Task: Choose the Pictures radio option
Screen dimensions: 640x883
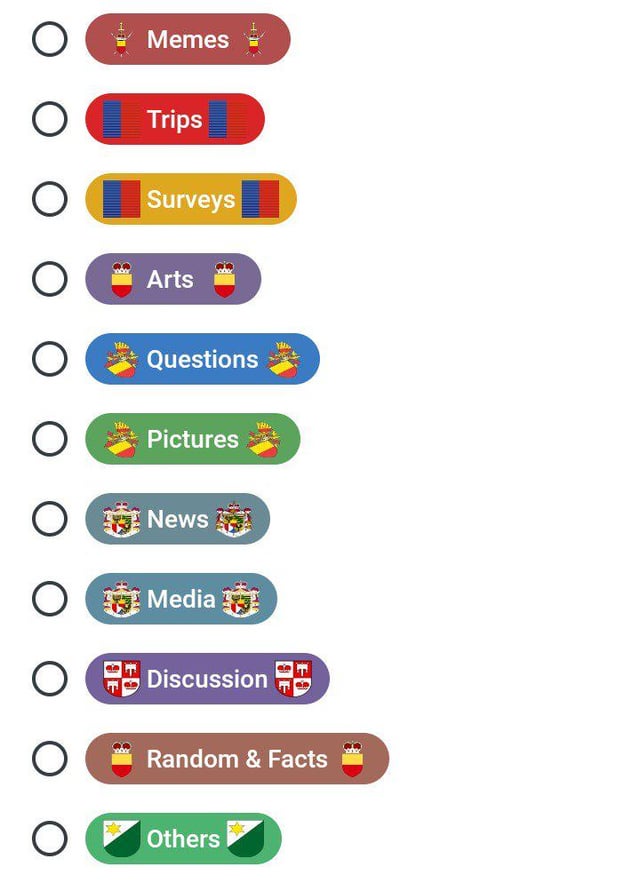Action: (50, 439)
